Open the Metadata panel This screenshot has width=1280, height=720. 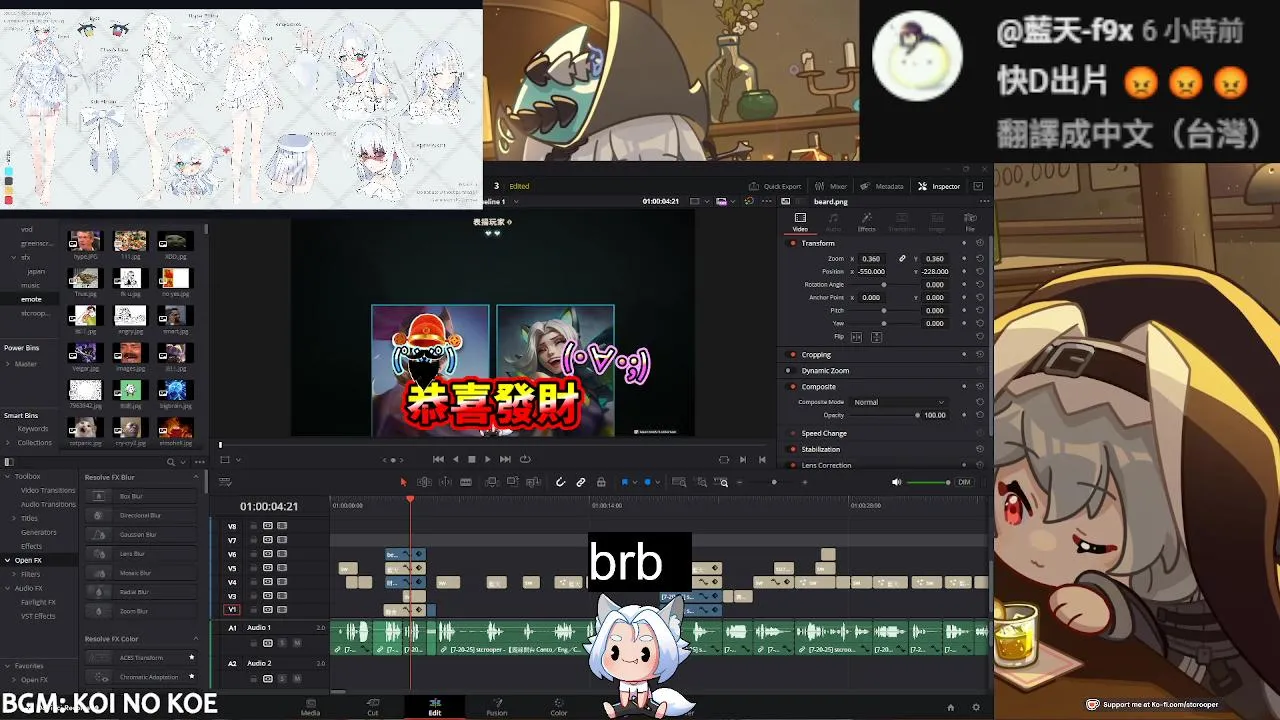click(882, 186)
